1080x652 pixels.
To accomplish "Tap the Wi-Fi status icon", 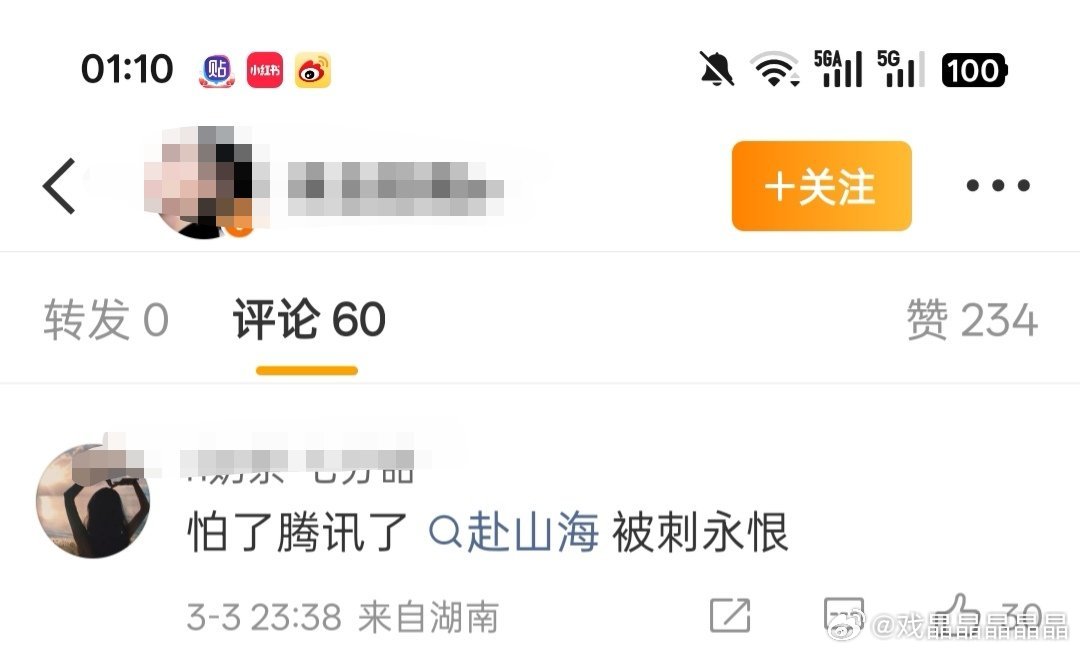I will click(774, 69).
